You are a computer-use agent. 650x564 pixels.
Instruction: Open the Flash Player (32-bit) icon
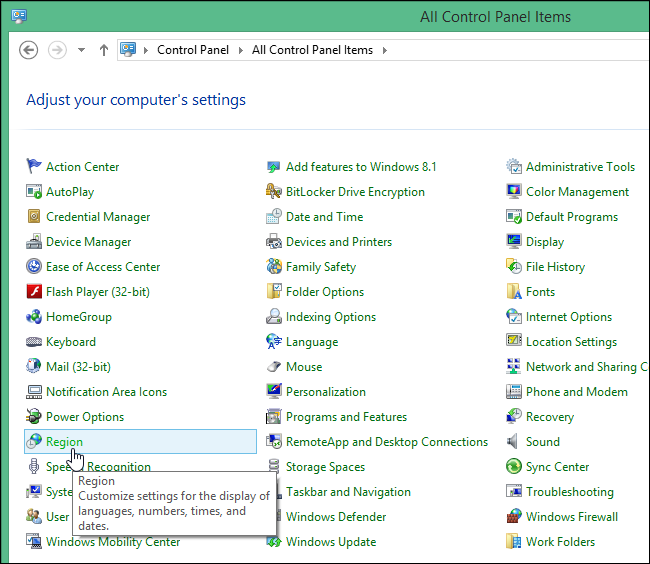[34, 292]
